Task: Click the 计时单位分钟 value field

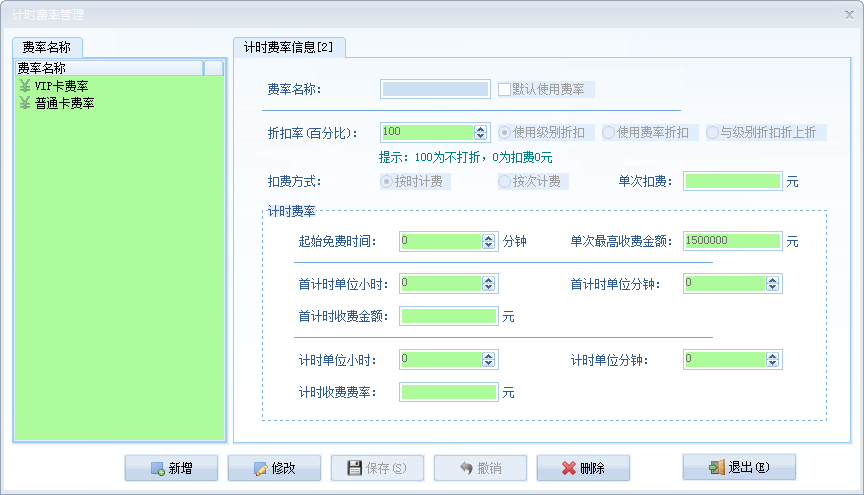Action: pos(725,359)
